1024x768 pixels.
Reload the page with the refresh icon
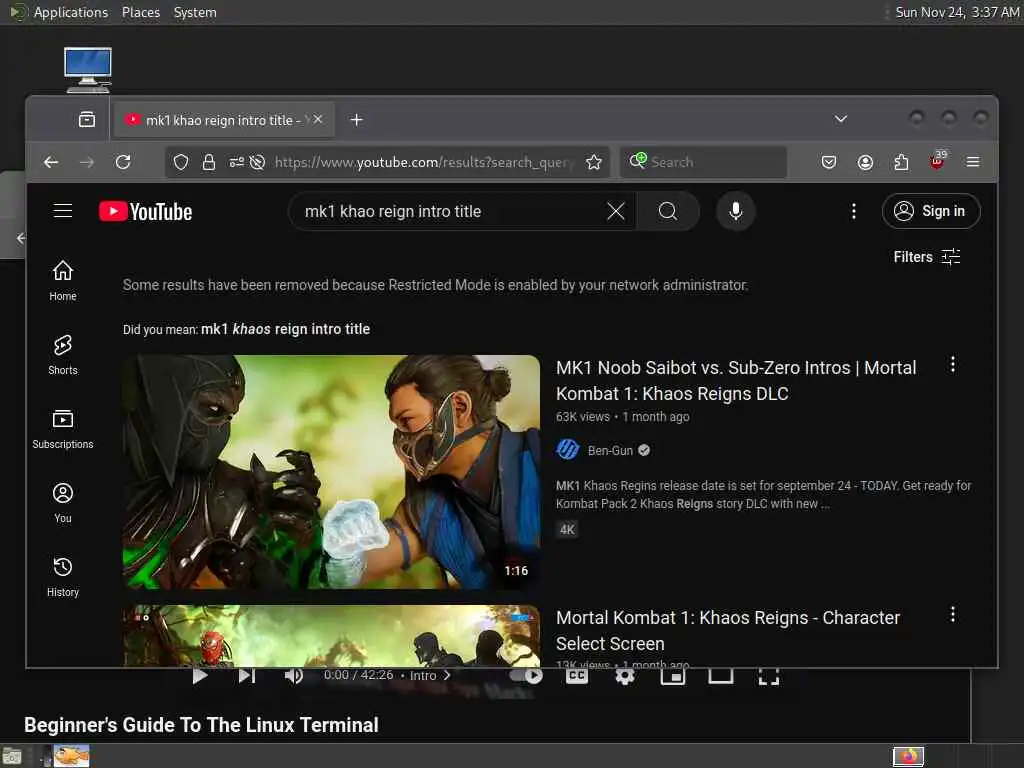[x=123, y=162]
